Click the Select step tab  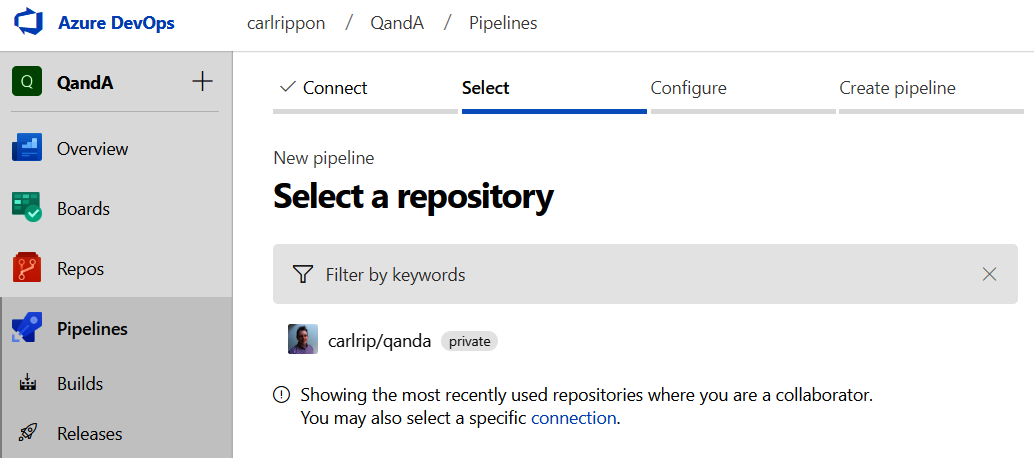[x=486, y=88]
